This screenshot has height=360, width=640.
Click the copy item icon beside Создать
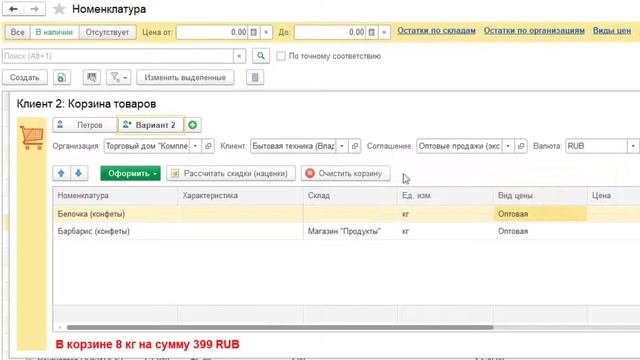coord(62,77)
